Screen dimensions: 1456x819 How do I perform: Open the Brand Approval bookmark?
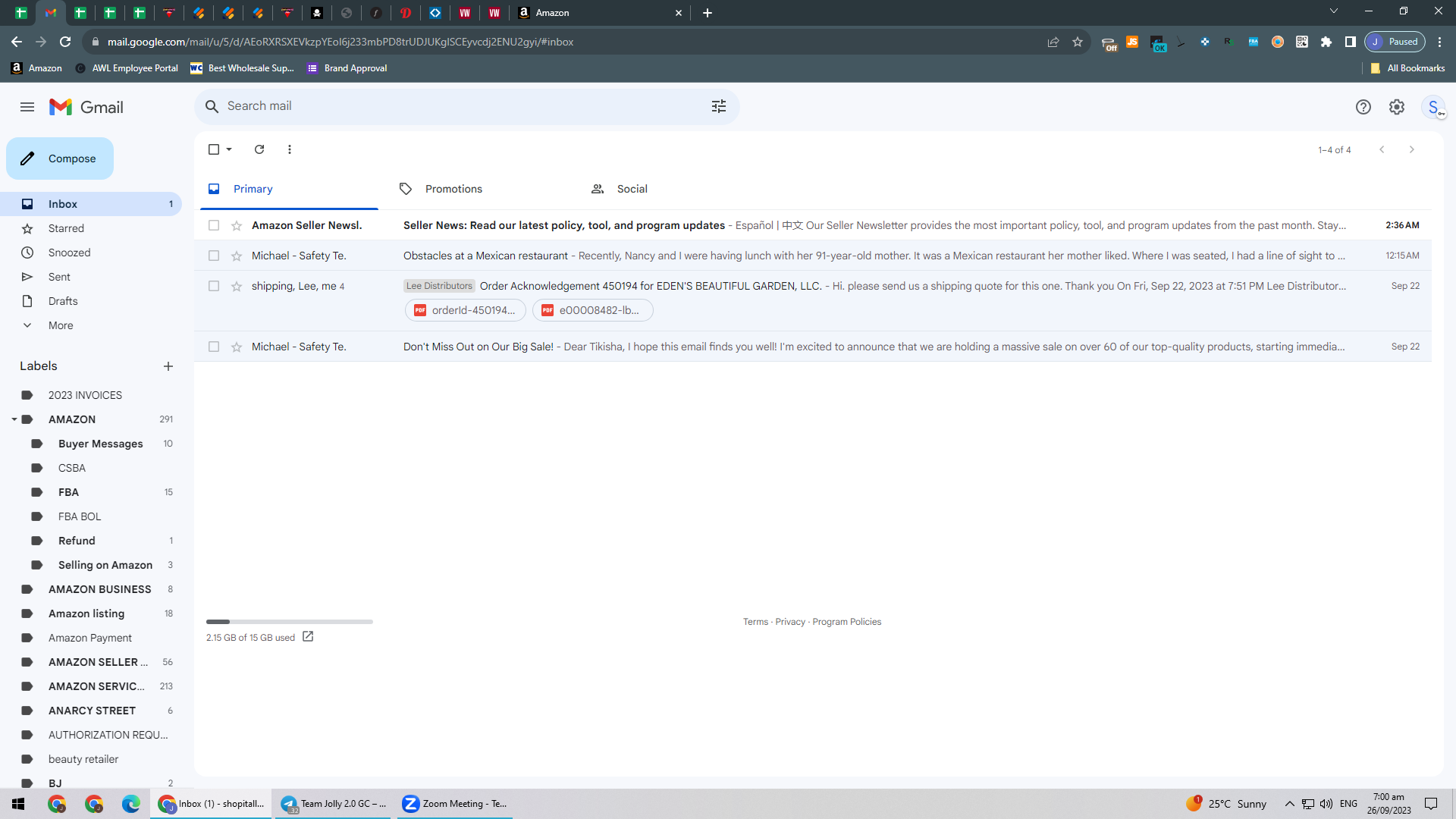[347, 68]
